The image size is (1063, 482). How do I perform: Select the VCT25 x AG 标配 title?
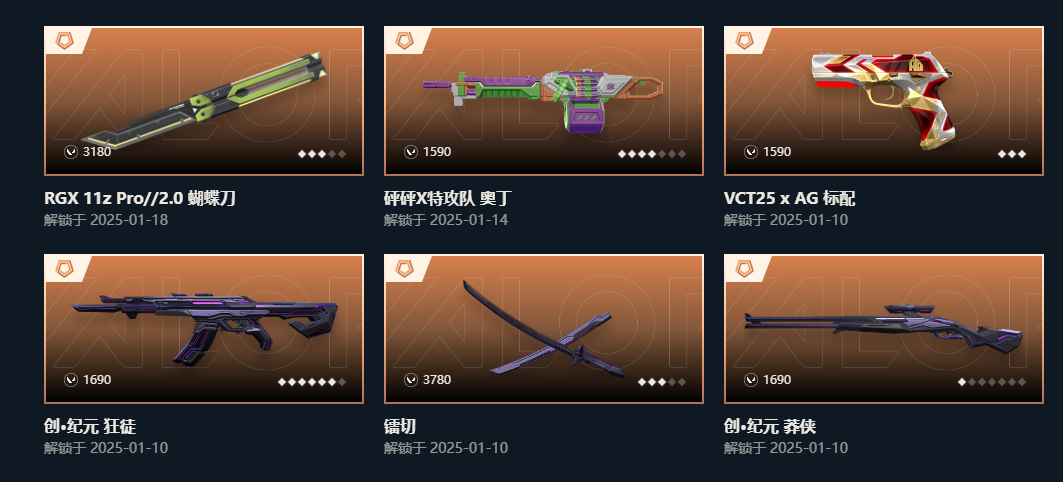tap(790, 199)
